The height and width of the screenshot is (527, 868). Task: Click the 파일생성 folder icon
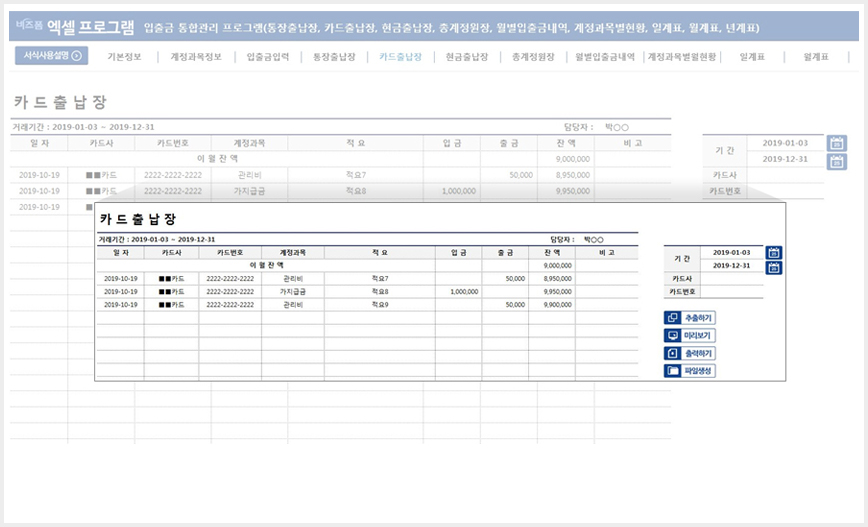[673, 371]
